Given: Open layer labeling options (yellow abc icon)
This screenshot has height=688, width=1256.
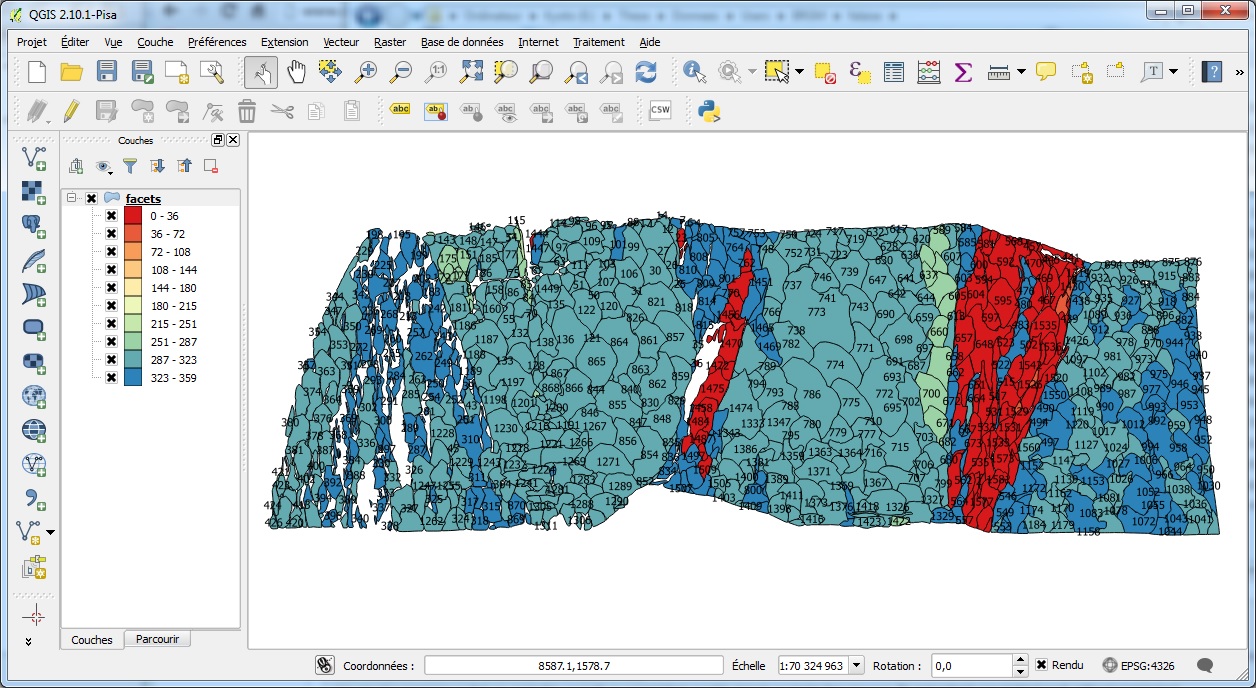Looking at the screenshot, I should (x=400, y=110).
